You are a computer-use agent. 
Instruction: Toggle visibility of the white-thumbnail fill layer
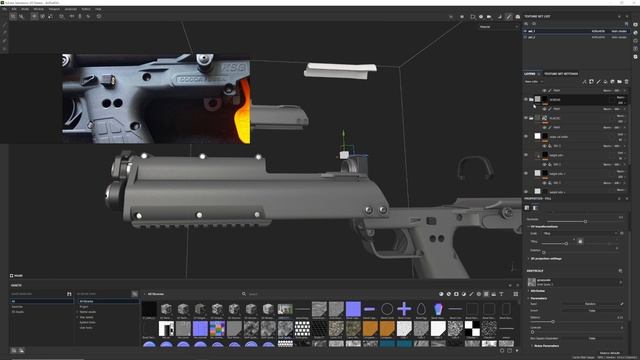(526, 136)
